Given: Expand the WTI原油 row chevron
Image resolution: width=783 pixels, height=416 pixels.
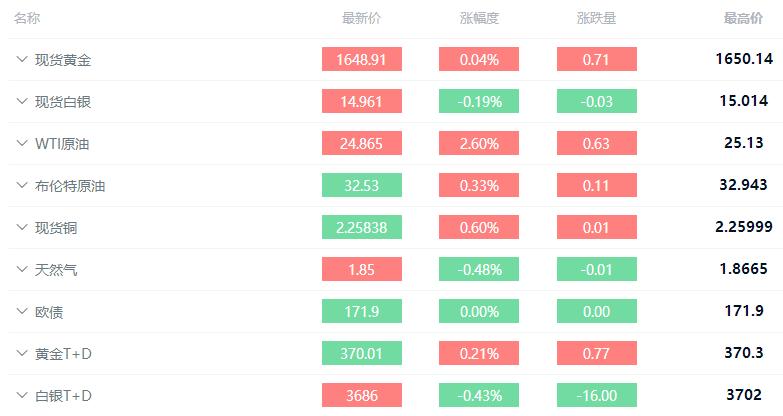Looking at the screenshot, I should coord(21,143).
